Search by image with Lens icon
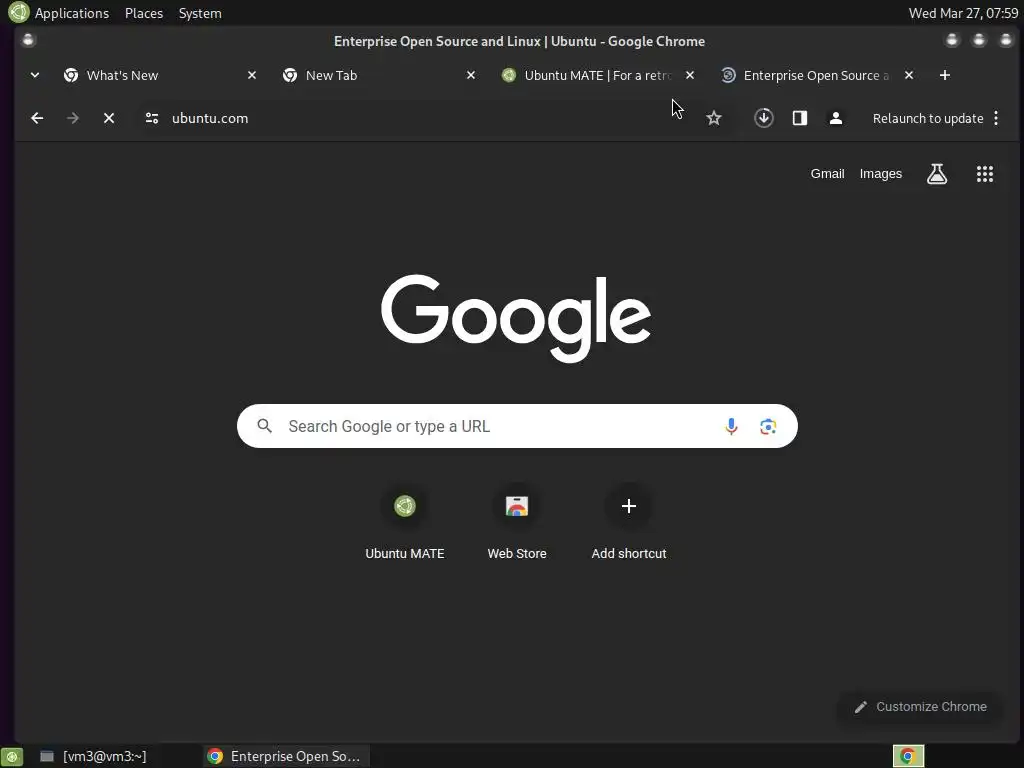Viewport: 1024px width, 768px height. point(768,426)
